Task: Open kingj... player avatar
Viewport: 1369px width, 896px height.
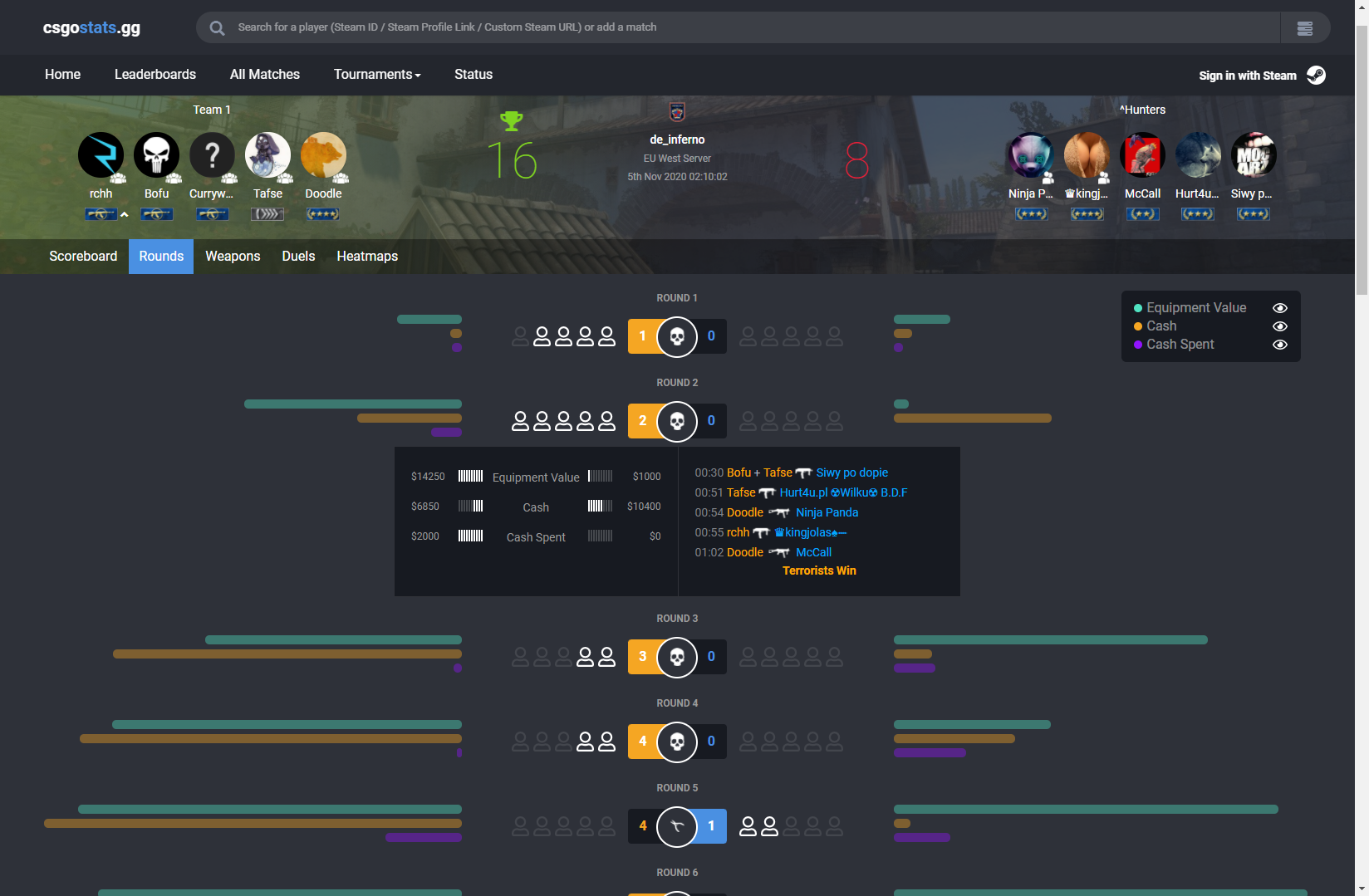Action: 1087,155
